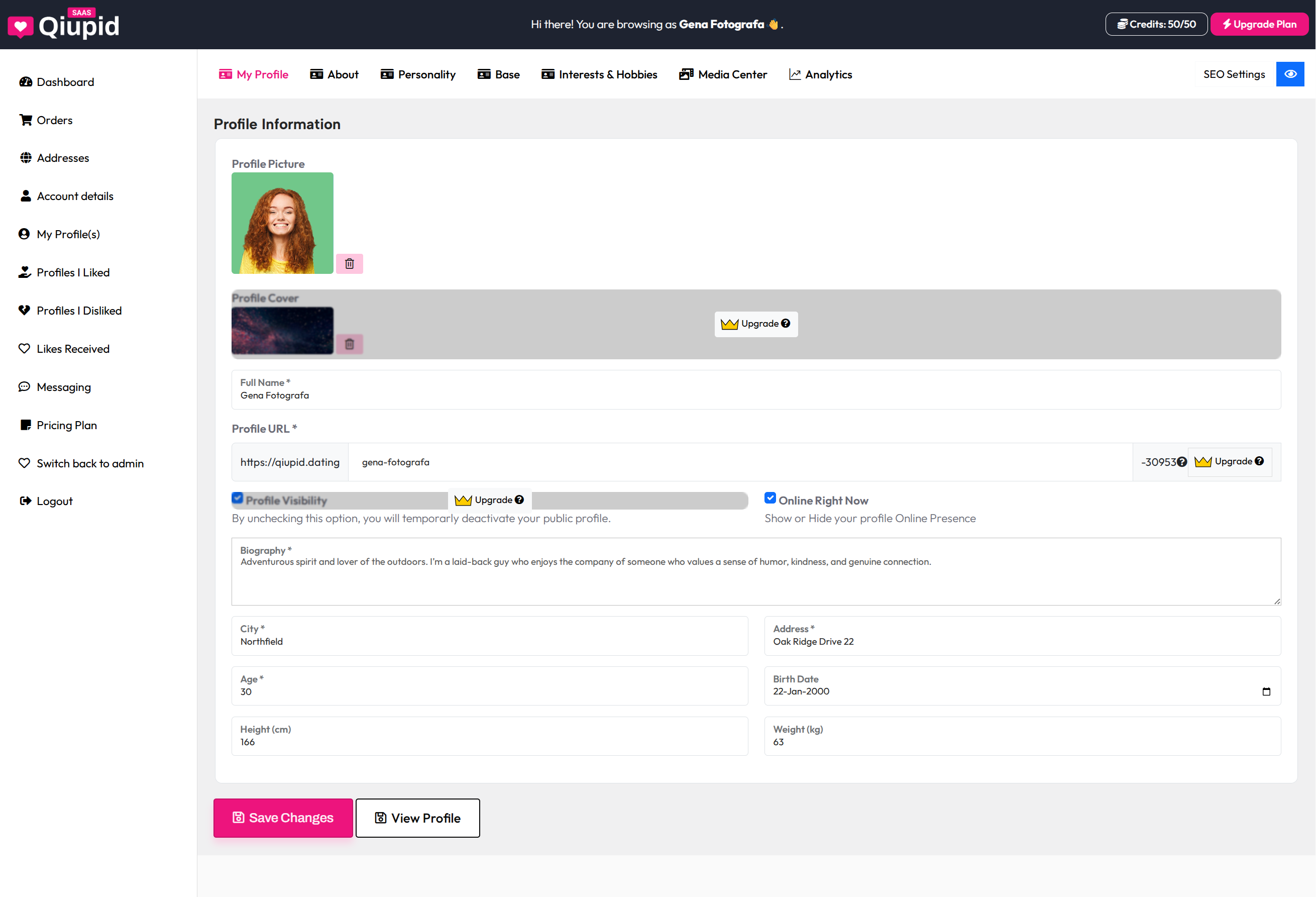The height and width of the screenshot is (897, 1316).
Task: Click the View Profile button
Action: point(417,818)
